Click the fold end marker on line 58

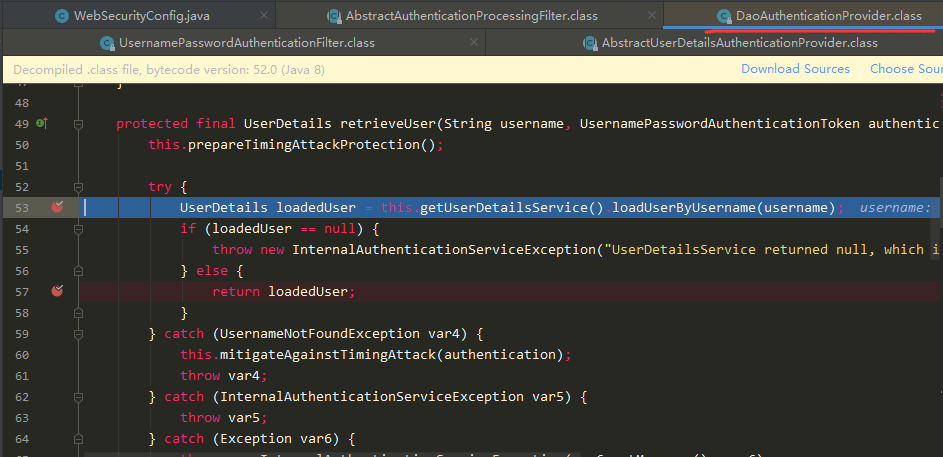78,313
